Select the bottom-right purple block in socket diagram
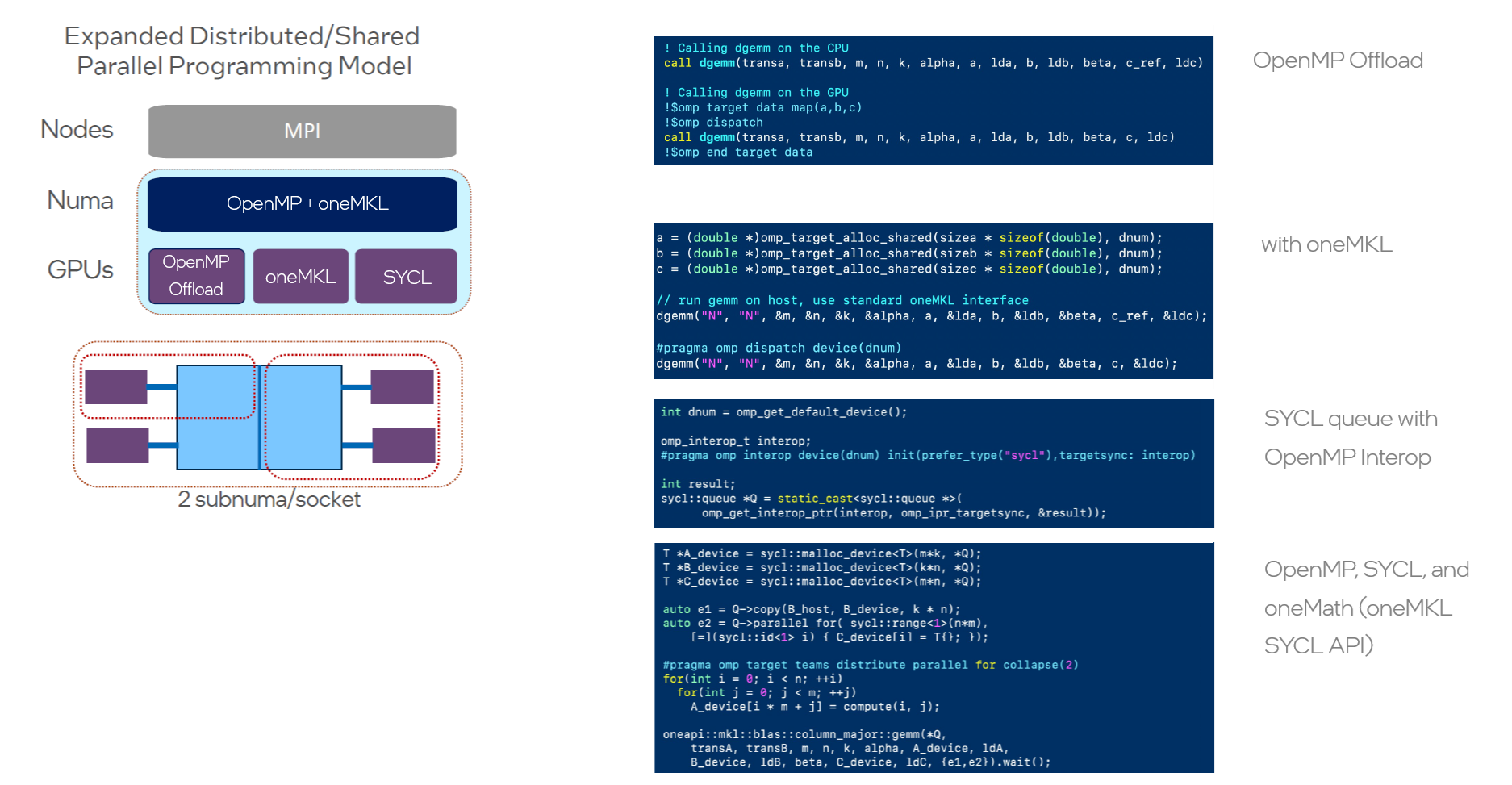This screenshot has height=785, width=1512. (x=403, y=445)
